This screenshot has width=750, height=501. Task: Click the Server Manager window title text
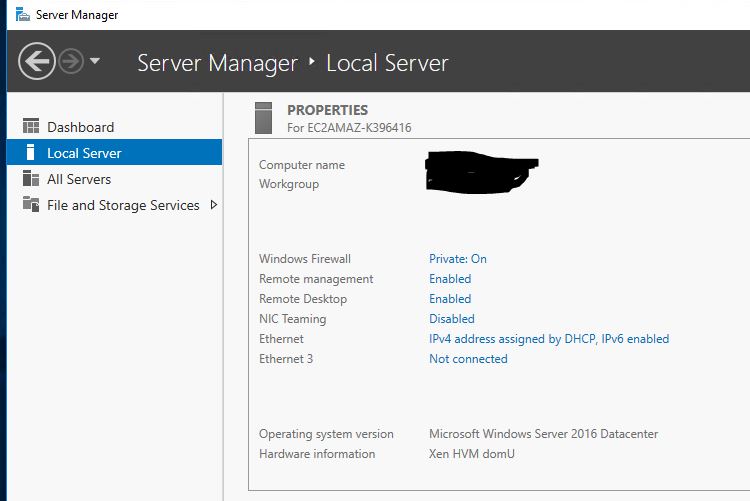[77, 15]
